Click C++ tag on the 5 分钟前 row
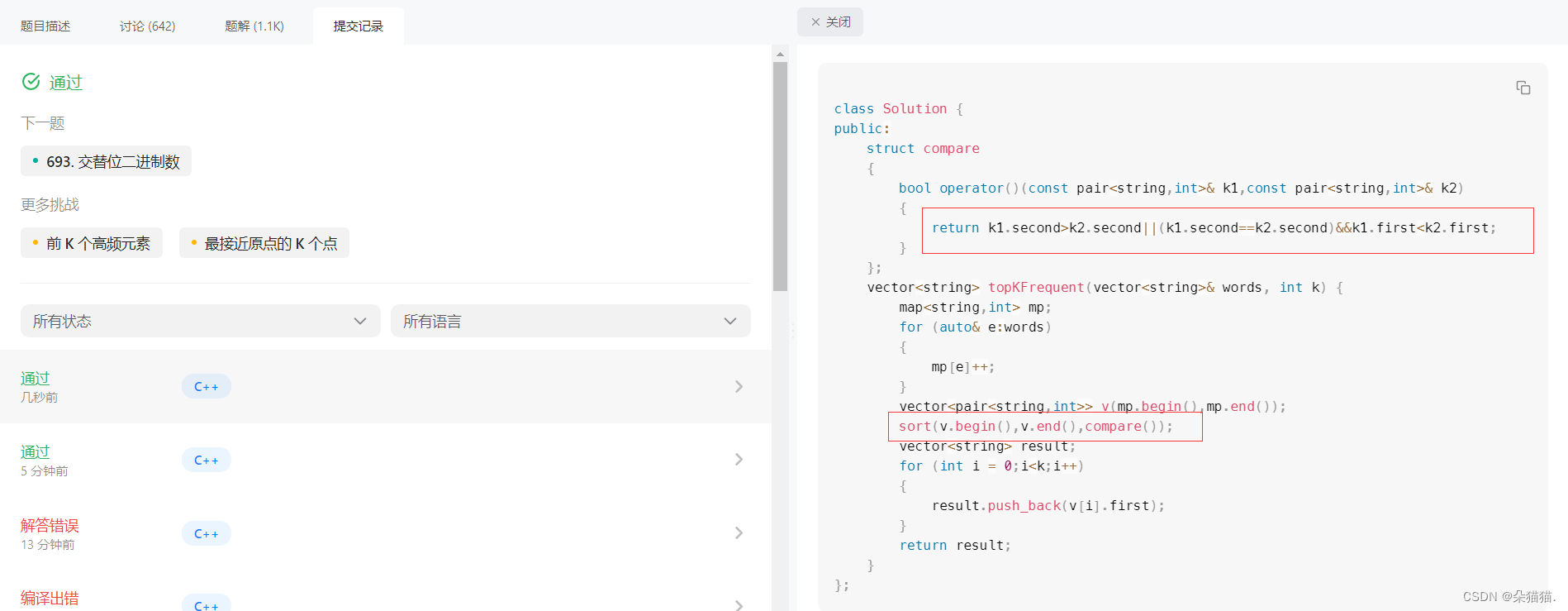Image resolution: width=1568 pixels, height=611 pixels. (x=207, y=460)
